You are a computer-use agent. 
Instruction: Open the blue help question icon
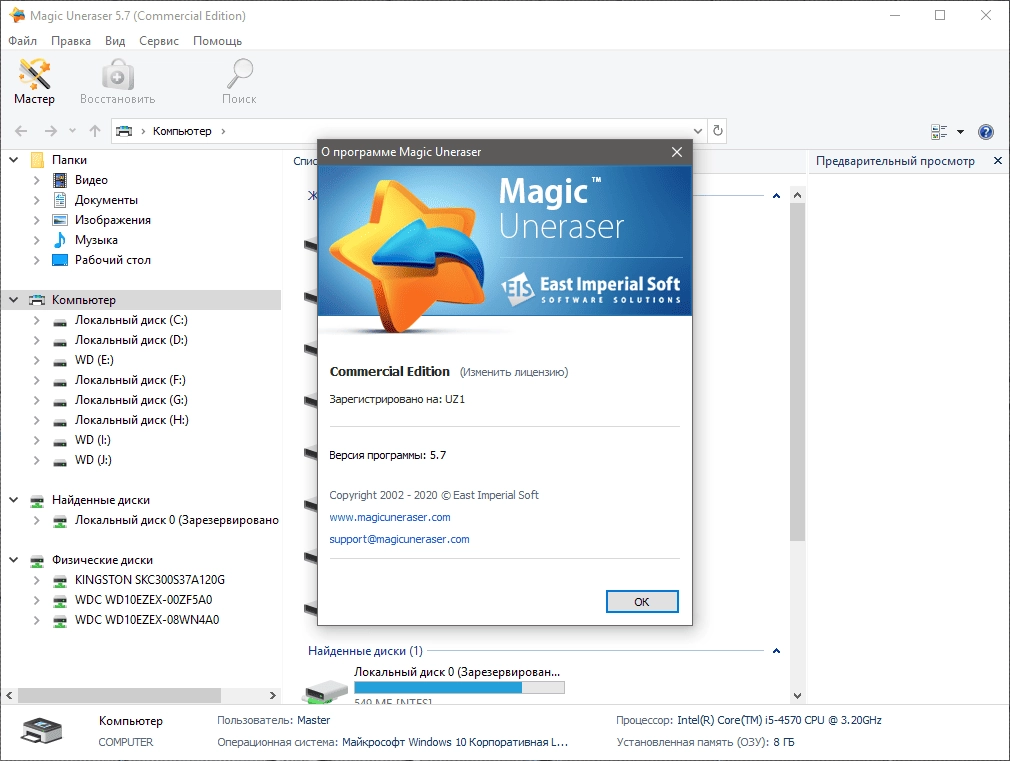[x=986, y=131]
